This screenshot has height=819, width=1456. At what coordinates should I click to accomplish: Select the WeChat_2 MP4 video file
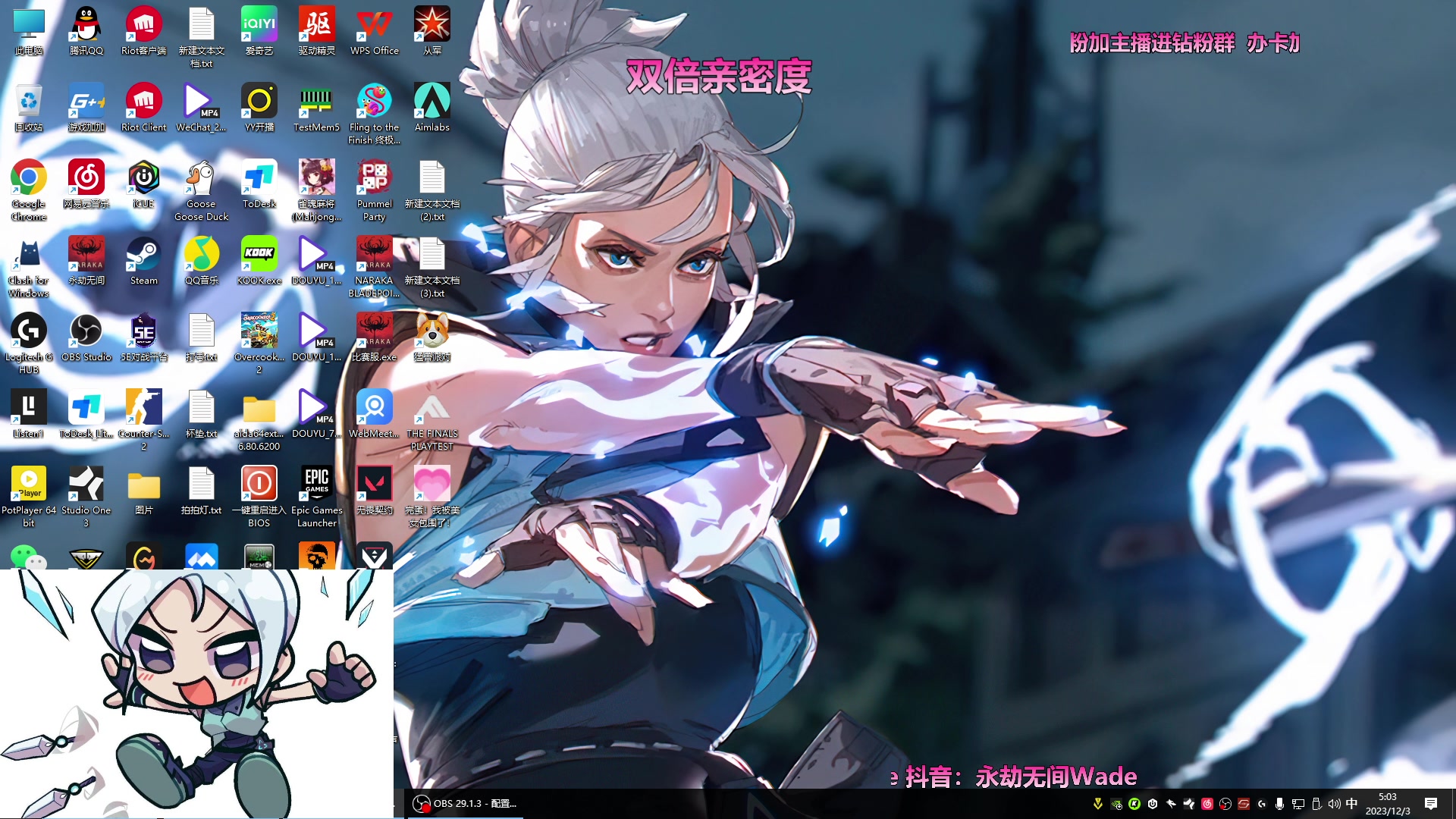[202, 108]
